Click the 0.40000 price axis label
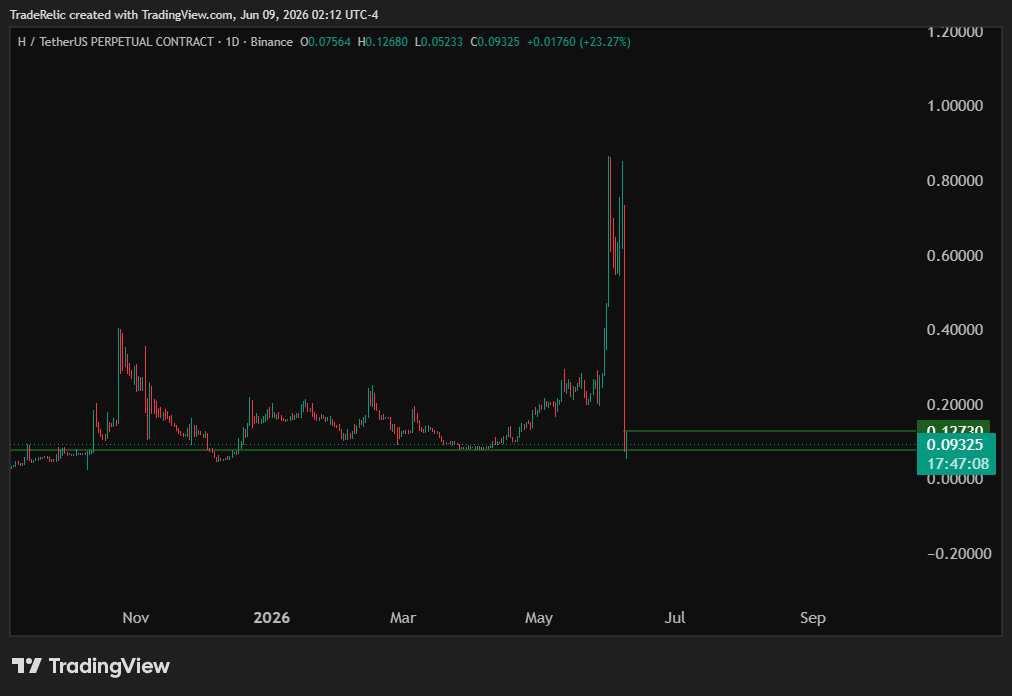 tap(955, 330)
